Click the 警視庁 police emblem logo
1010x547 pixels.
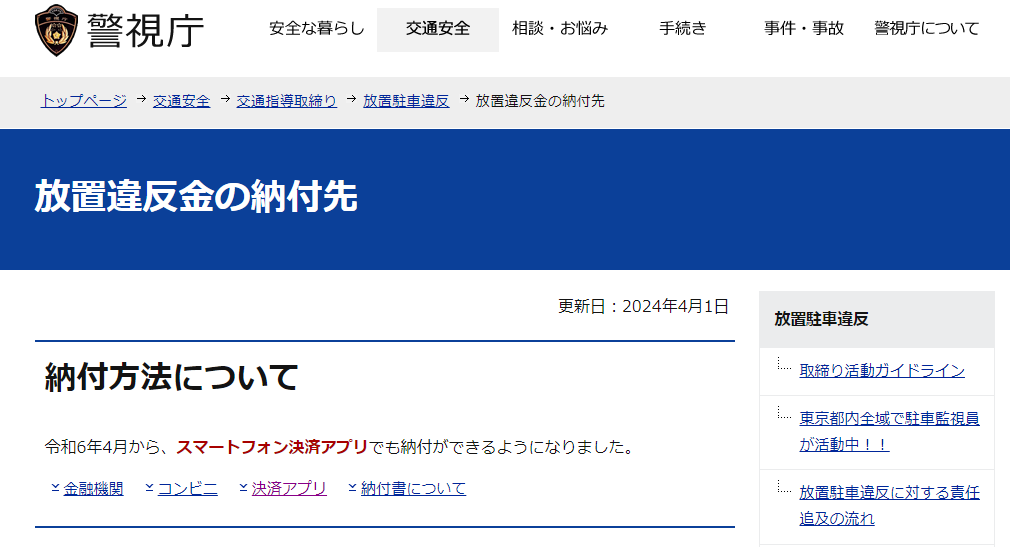click(x=55, y=30)
